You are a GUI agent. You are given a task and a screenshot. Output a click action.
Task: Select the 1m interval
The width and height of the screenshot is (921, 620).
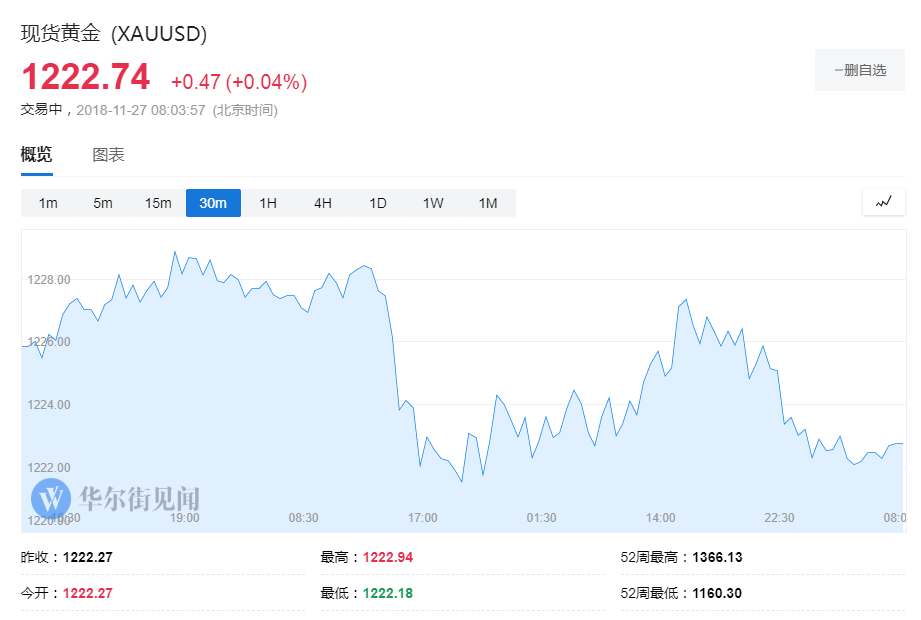click(x=48, y=203)
